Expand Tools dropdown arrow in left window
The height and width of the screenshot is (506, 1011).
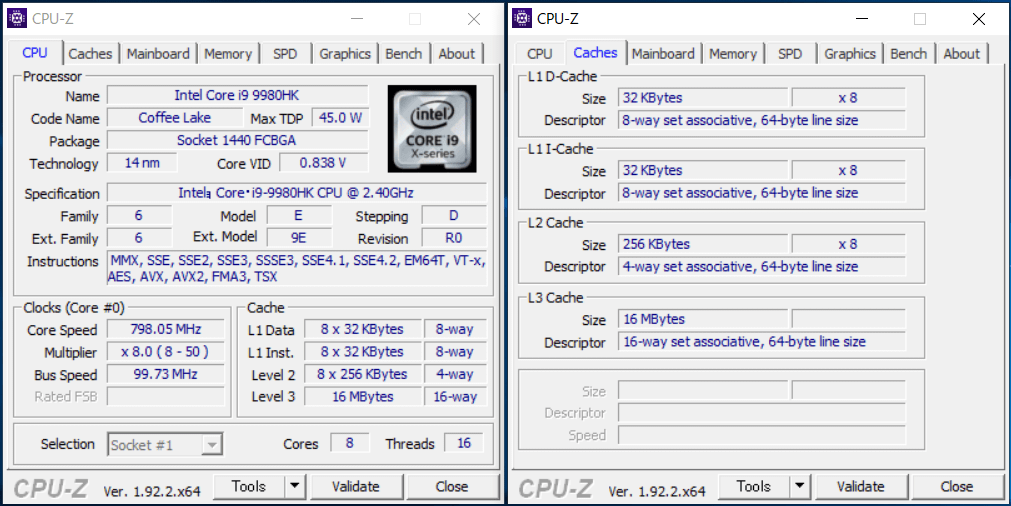(295, 487)
